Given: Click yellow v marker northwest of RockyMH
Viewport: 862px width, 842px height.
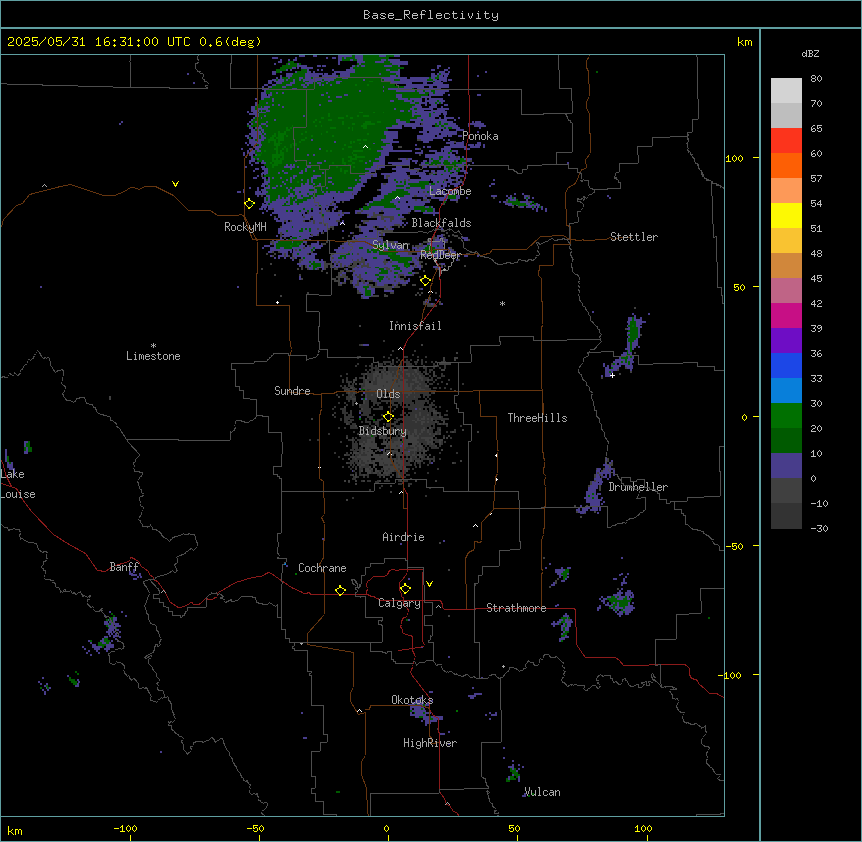Looking at the screenshot, I should pyautogui.click(x=175, y=184).
